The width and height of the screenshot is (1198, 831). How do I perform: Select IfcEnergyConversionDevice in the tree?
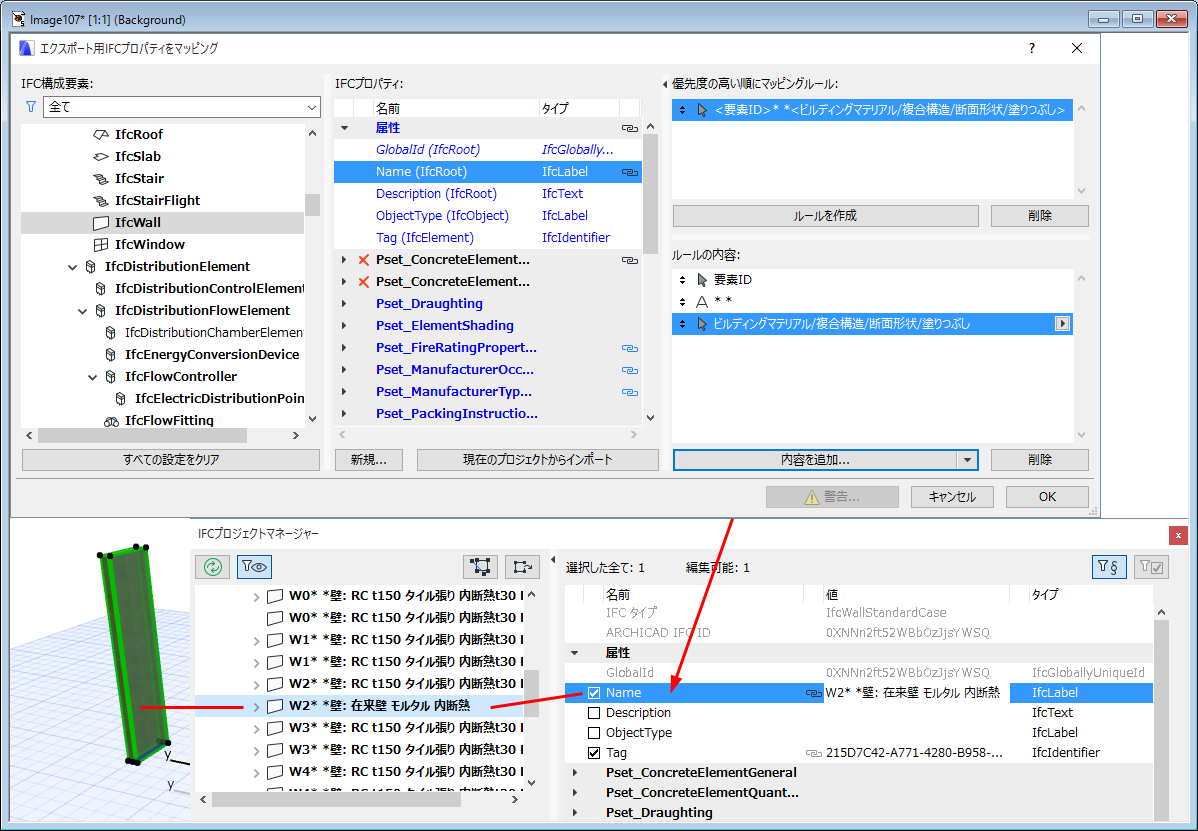pos(212,355)
